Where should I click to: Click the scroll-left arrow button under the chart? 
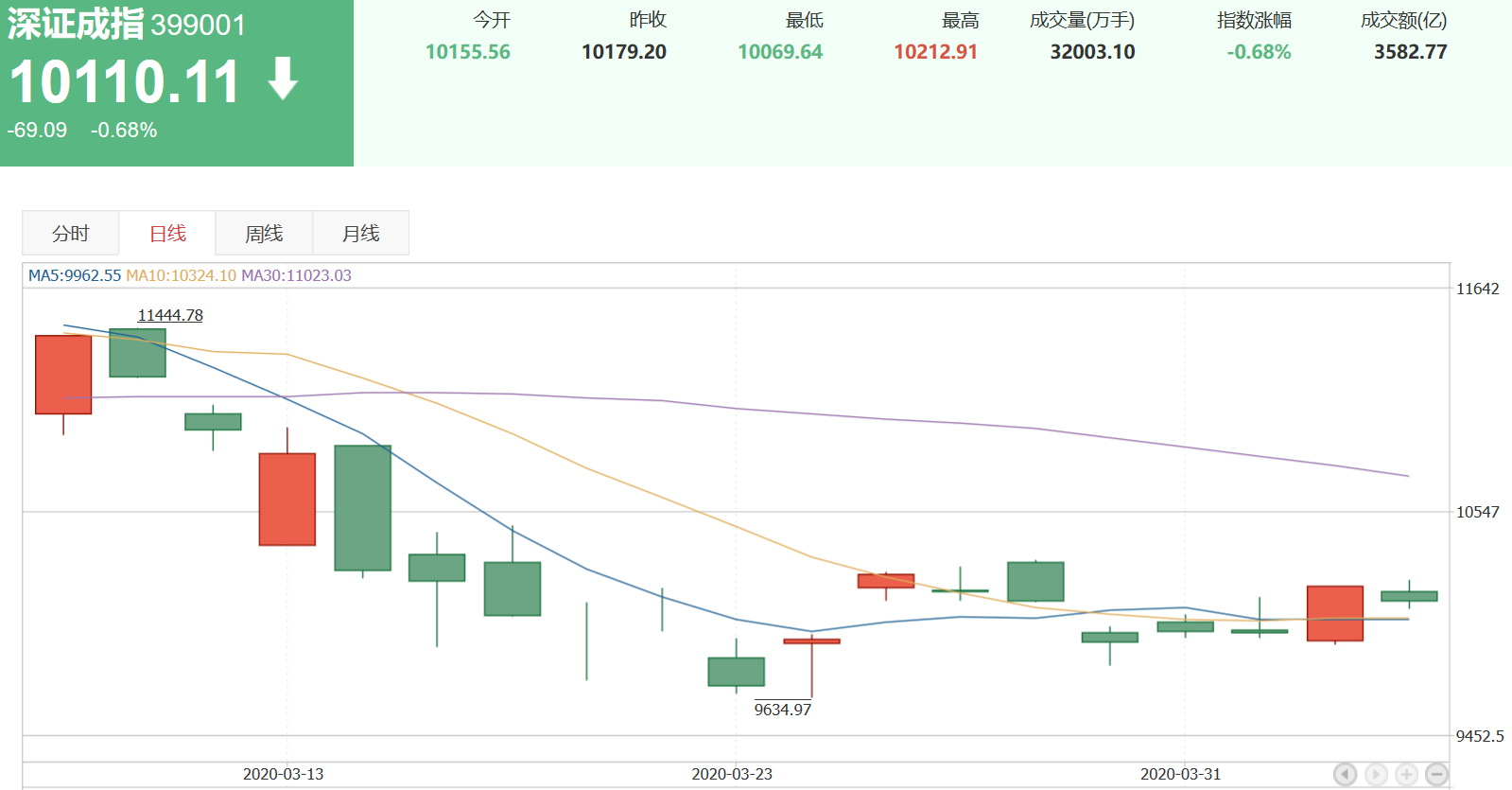click(x=1345, y=774)
